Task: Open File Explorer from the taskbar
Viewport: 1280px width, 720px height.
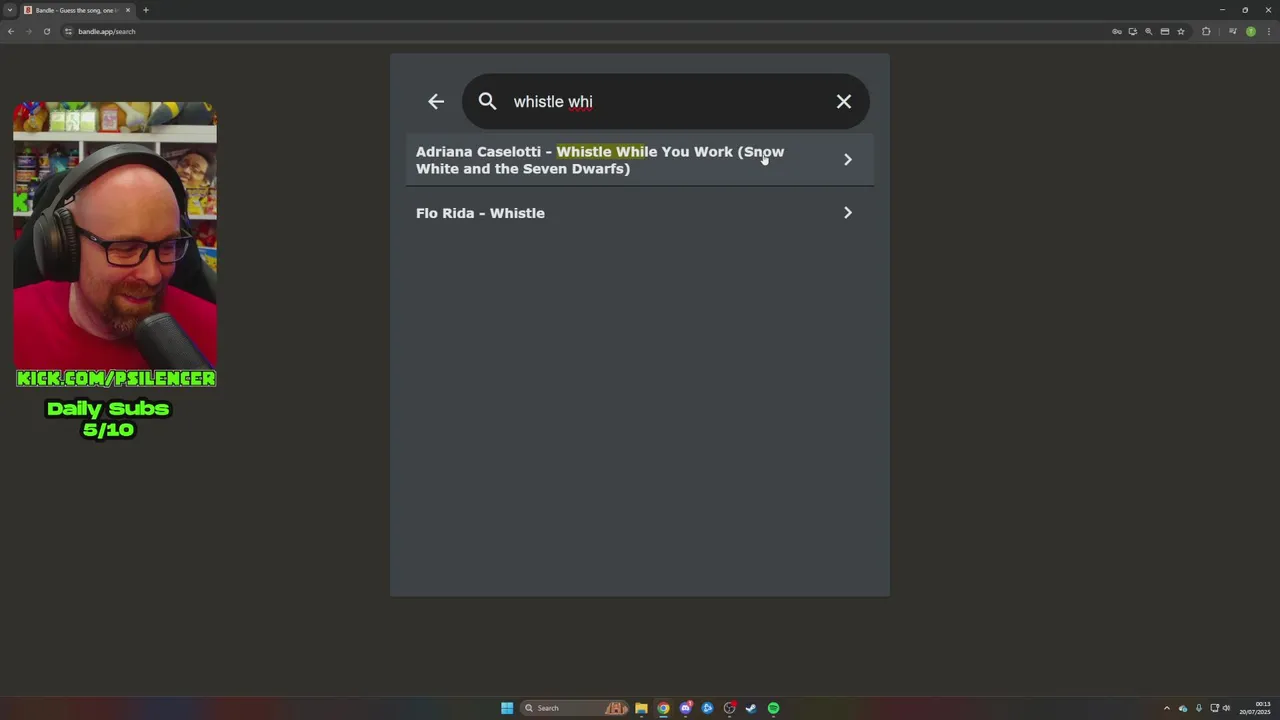Action: 641,708
